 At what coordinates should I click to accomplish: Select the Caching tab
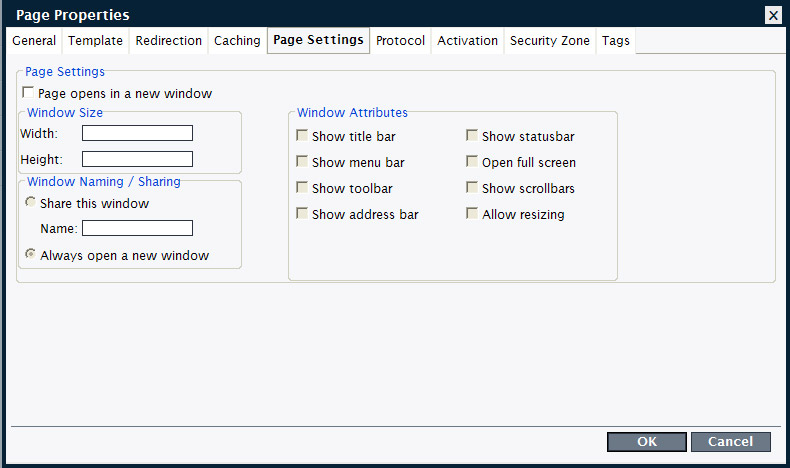point(237,41)
